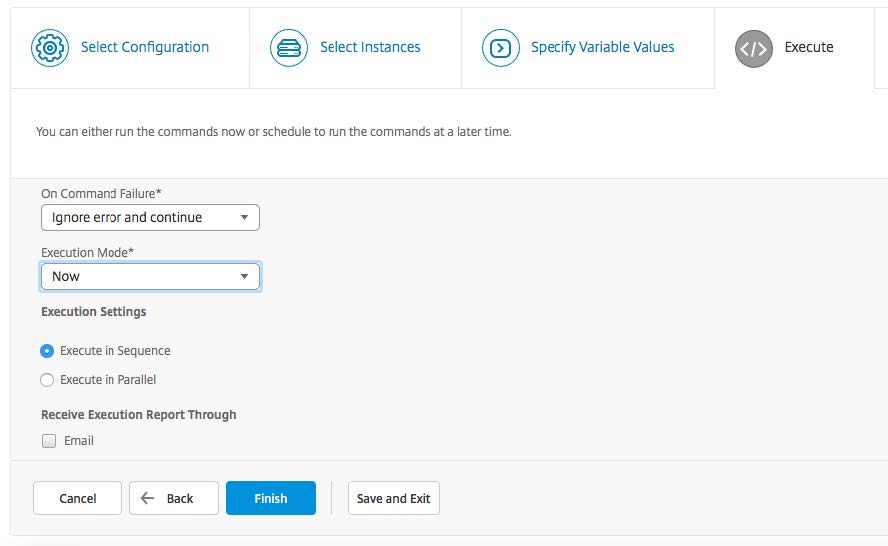Click the Select Configuration gear icon
The image size is (888, 546).
coord(50,48)
